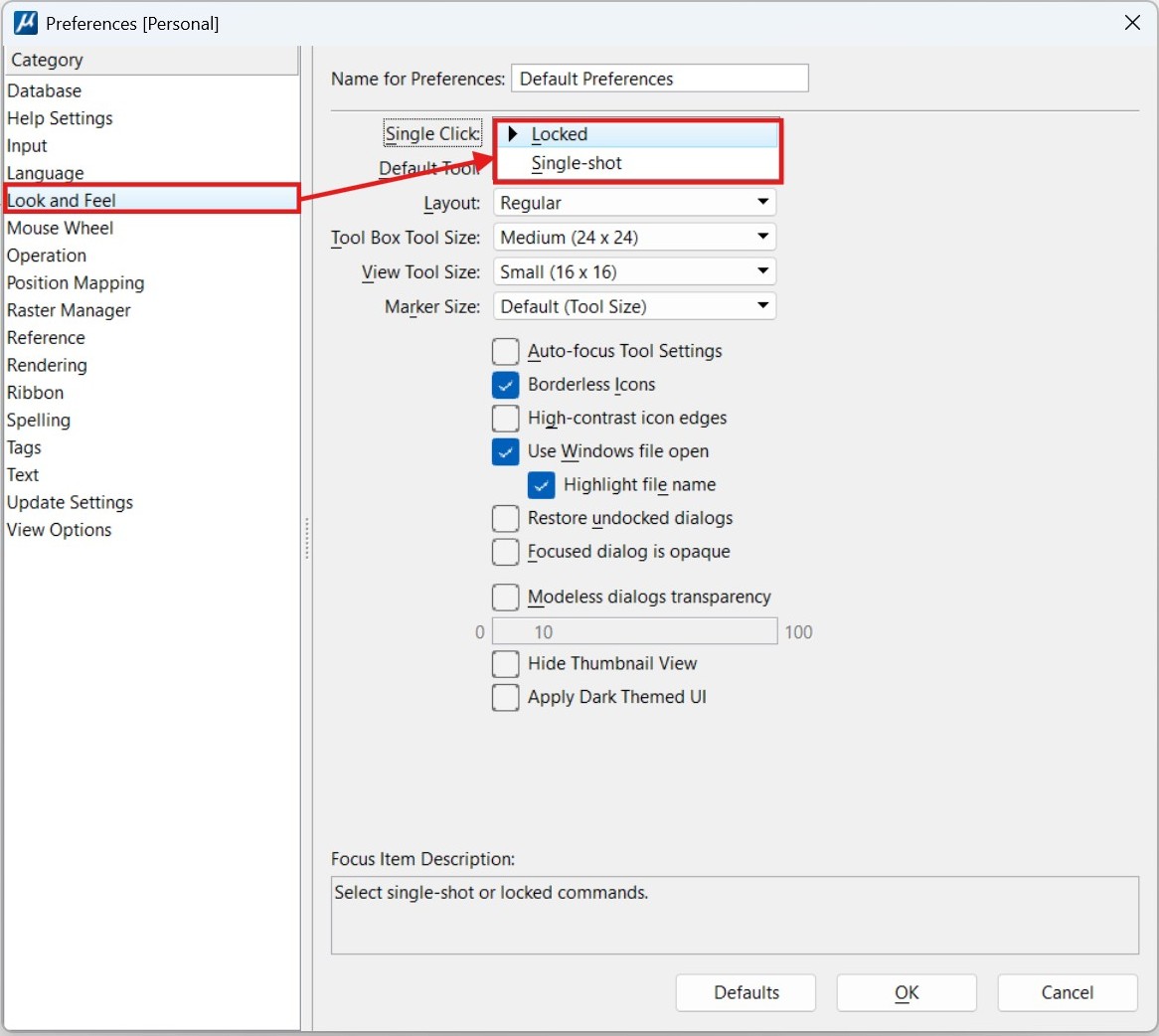
Task: Confirm with the OK button
Action: (907, 992)
